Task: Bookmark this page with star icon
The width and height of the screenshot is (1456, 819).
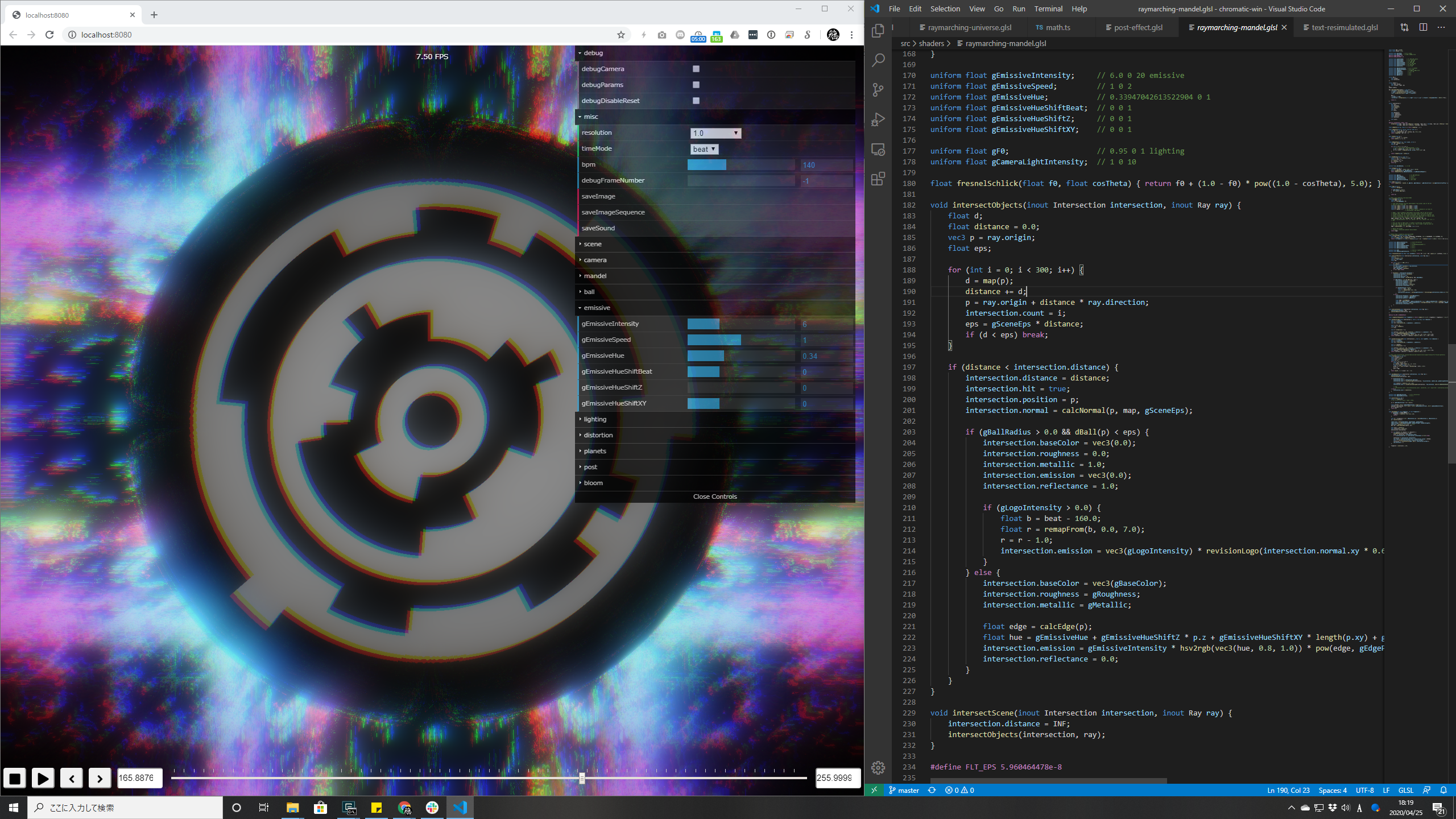Action: click(621, 35)
